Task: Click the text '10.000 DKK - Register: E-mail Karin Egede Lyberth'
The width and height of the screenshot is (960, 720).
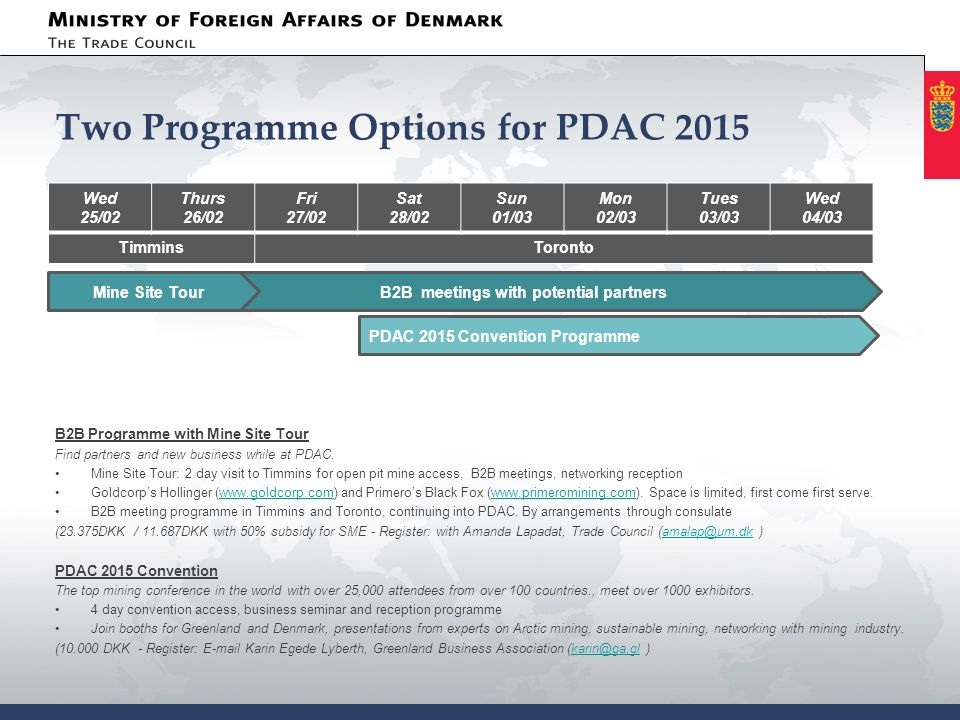Action: coord(211,648)
